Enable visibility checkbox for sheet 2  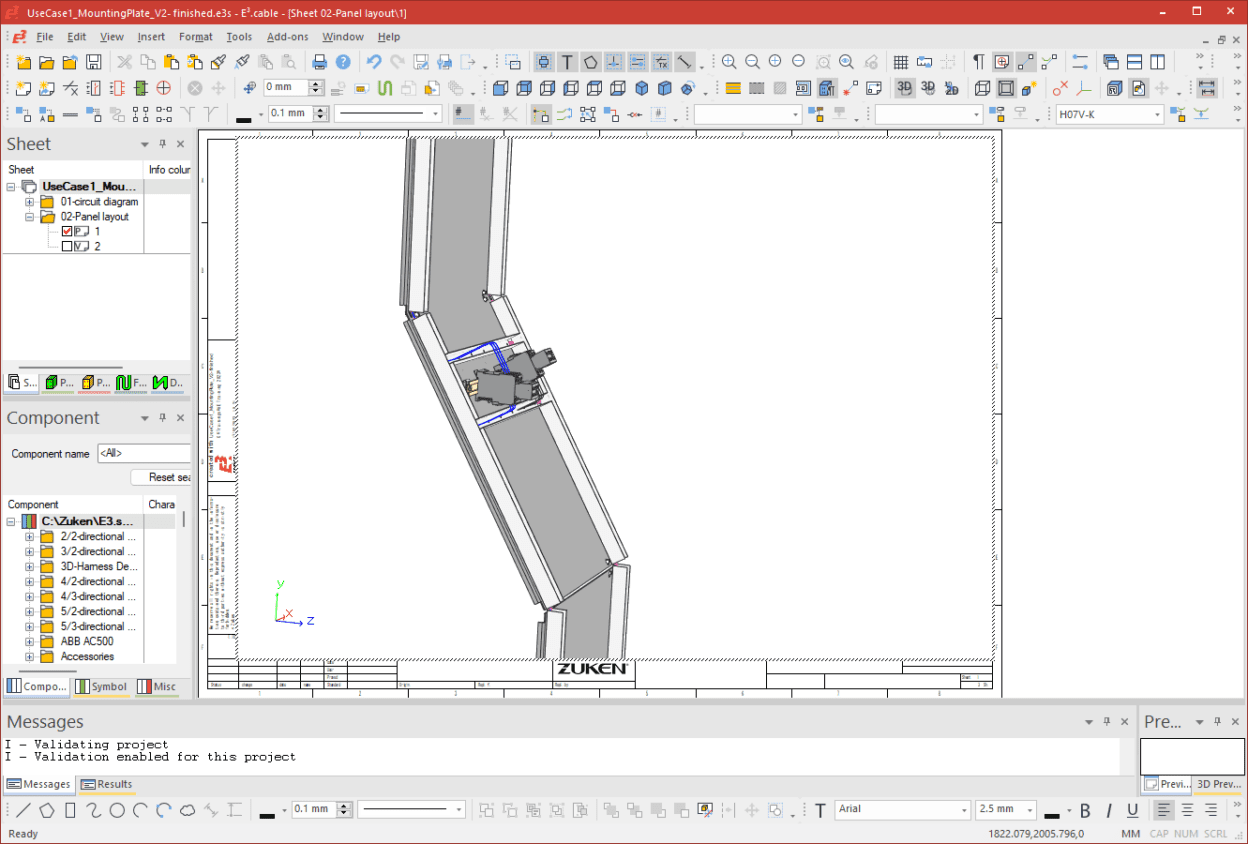65,245
